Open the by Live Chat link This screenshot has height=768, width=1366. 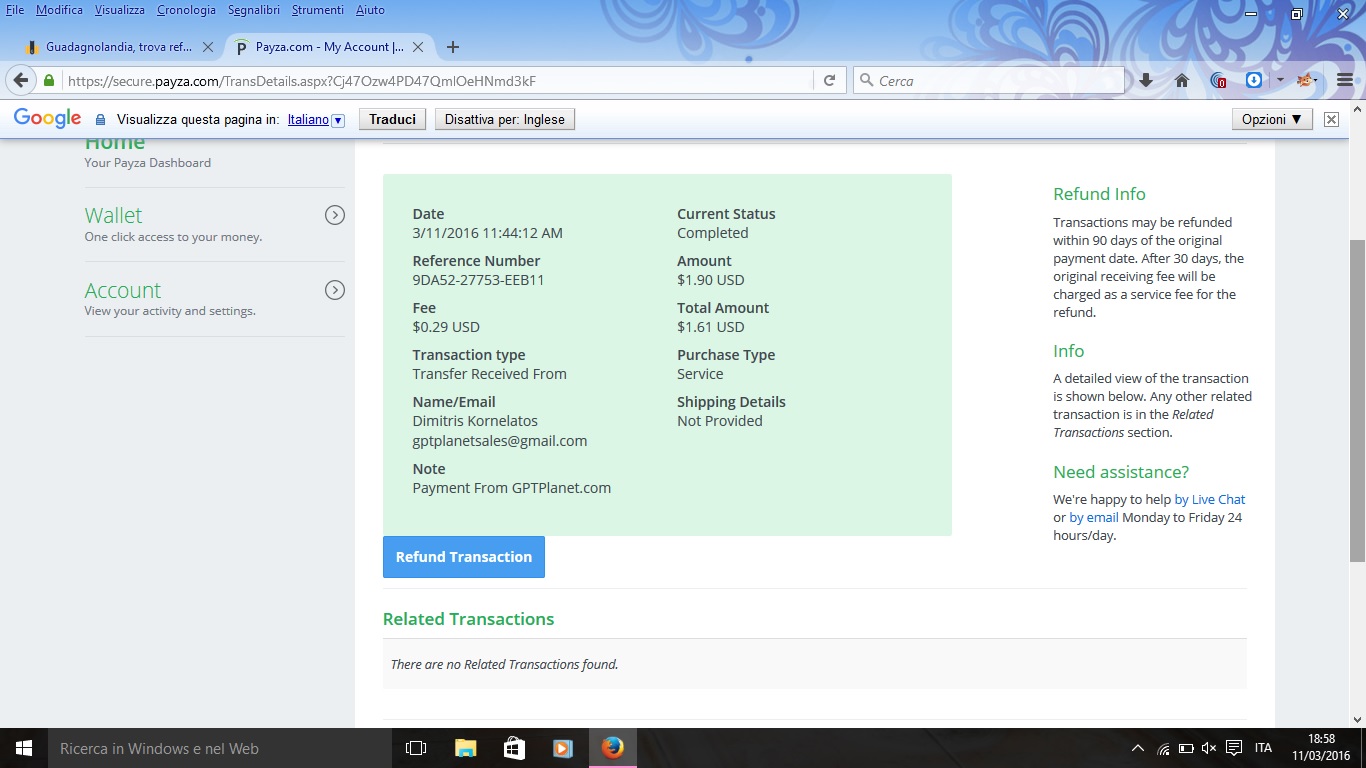pos(1210,499)
